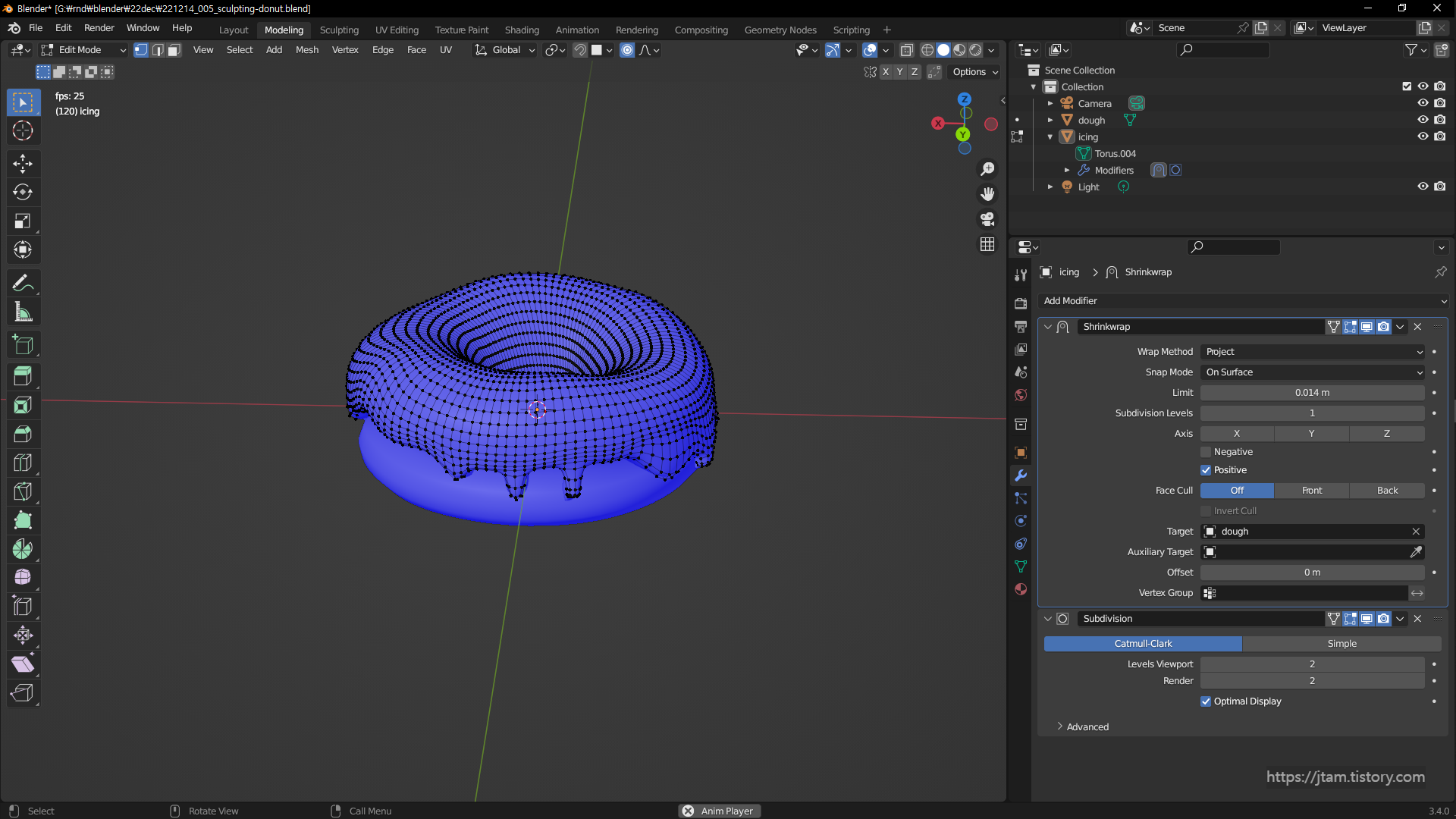
Task: Select the Knife tool
Action: (x=23, y=491)
